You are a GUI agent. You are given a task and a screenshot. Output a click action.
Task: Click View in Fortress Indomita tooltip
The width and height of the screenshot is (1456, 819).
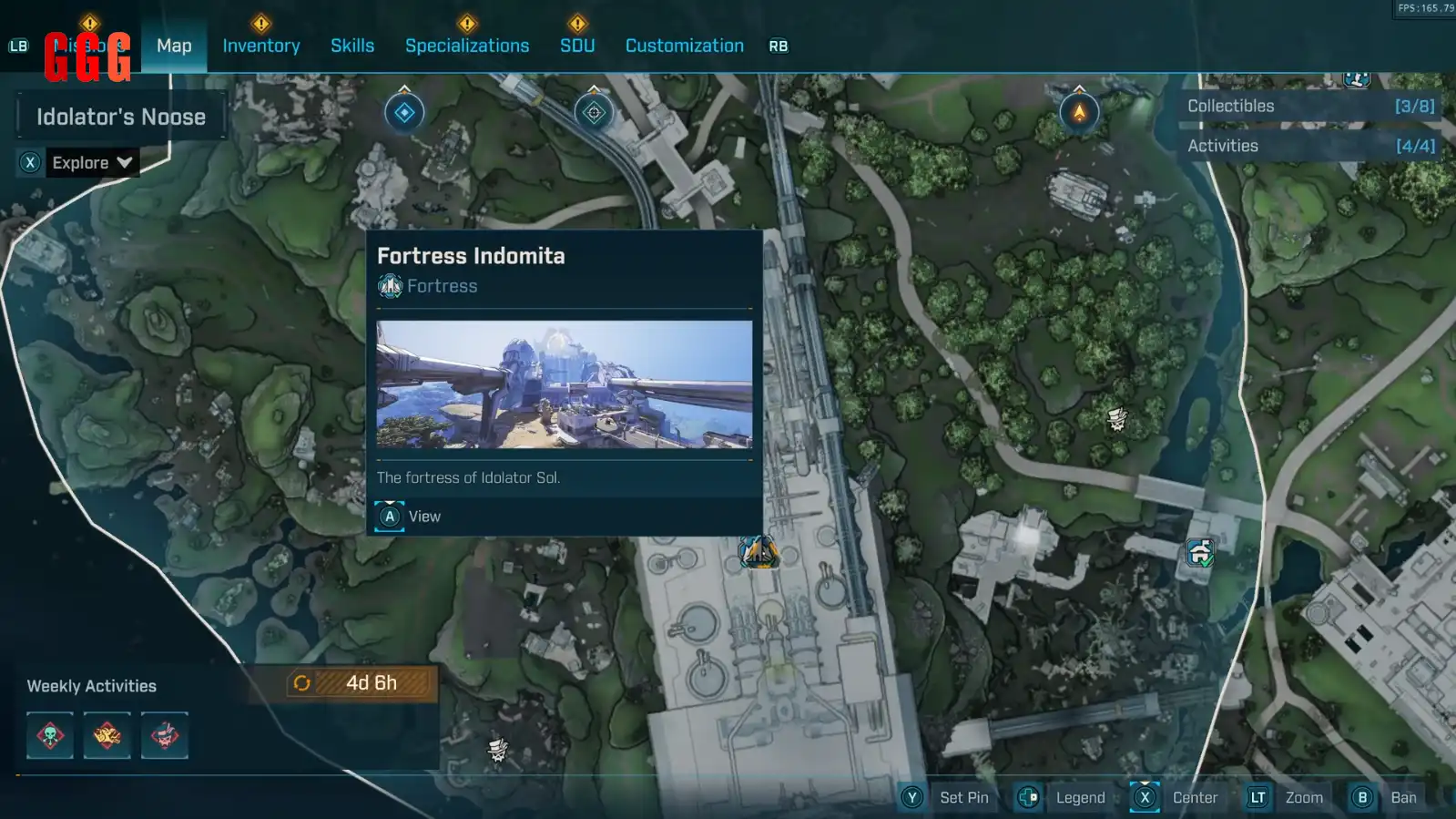424,517
